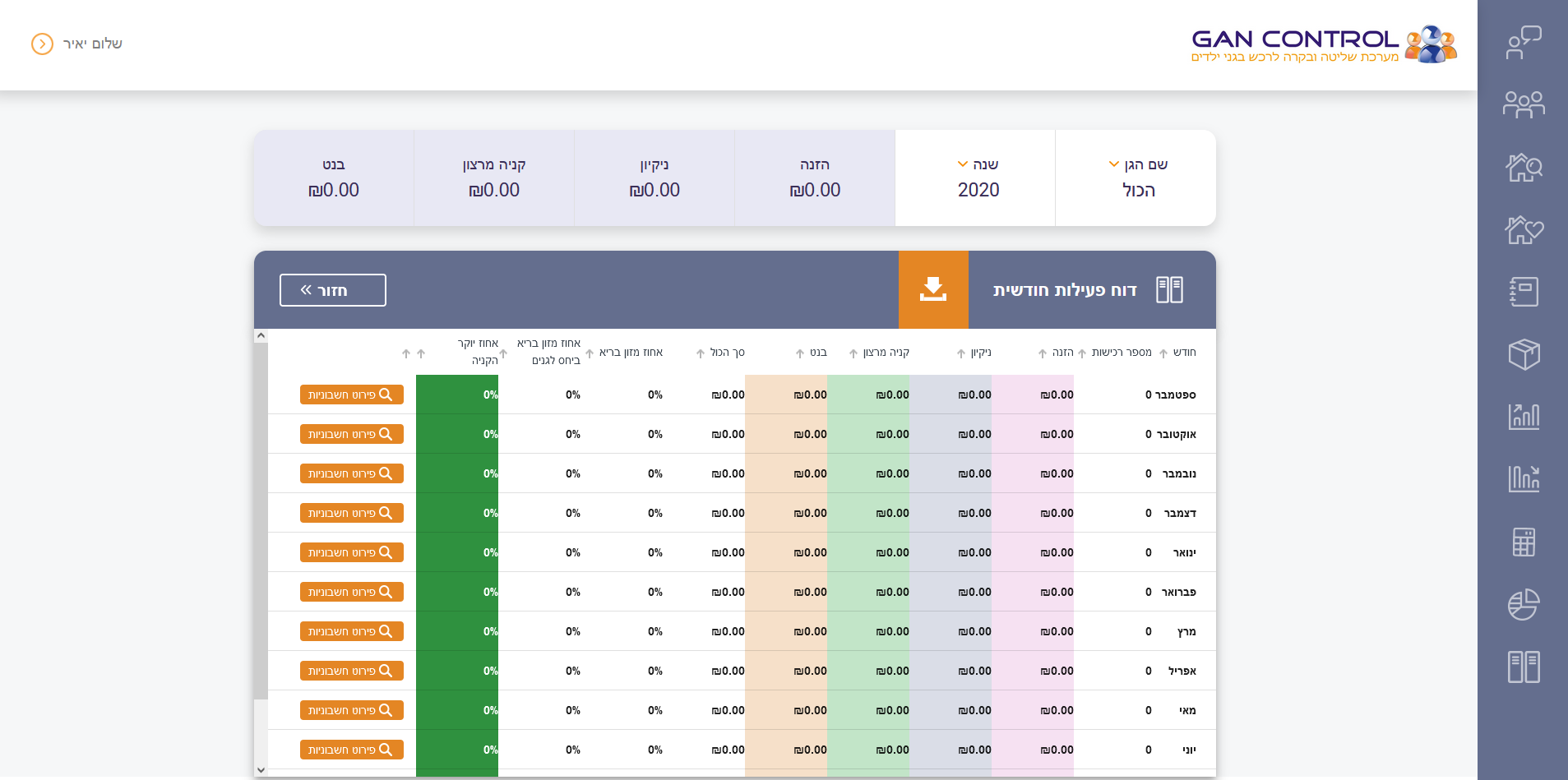This screenshot has width=1568, height=780.
Task: Open the house with heart sidebar icon
Action: [1524, 230]
